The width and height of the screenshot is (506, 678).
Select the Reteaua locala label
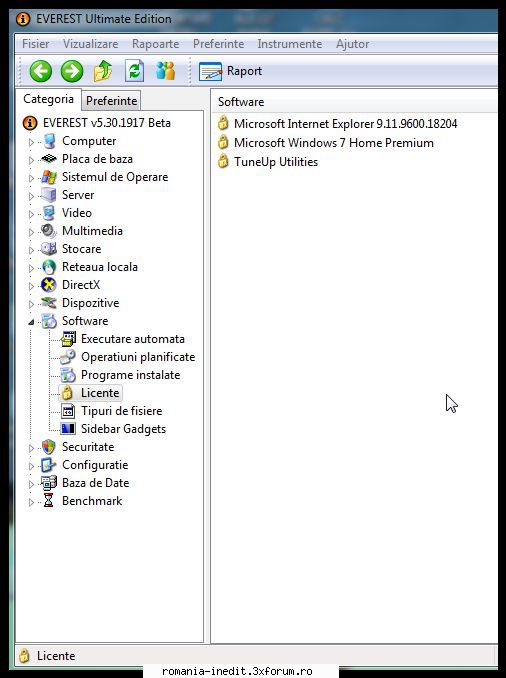coord(100,267)
